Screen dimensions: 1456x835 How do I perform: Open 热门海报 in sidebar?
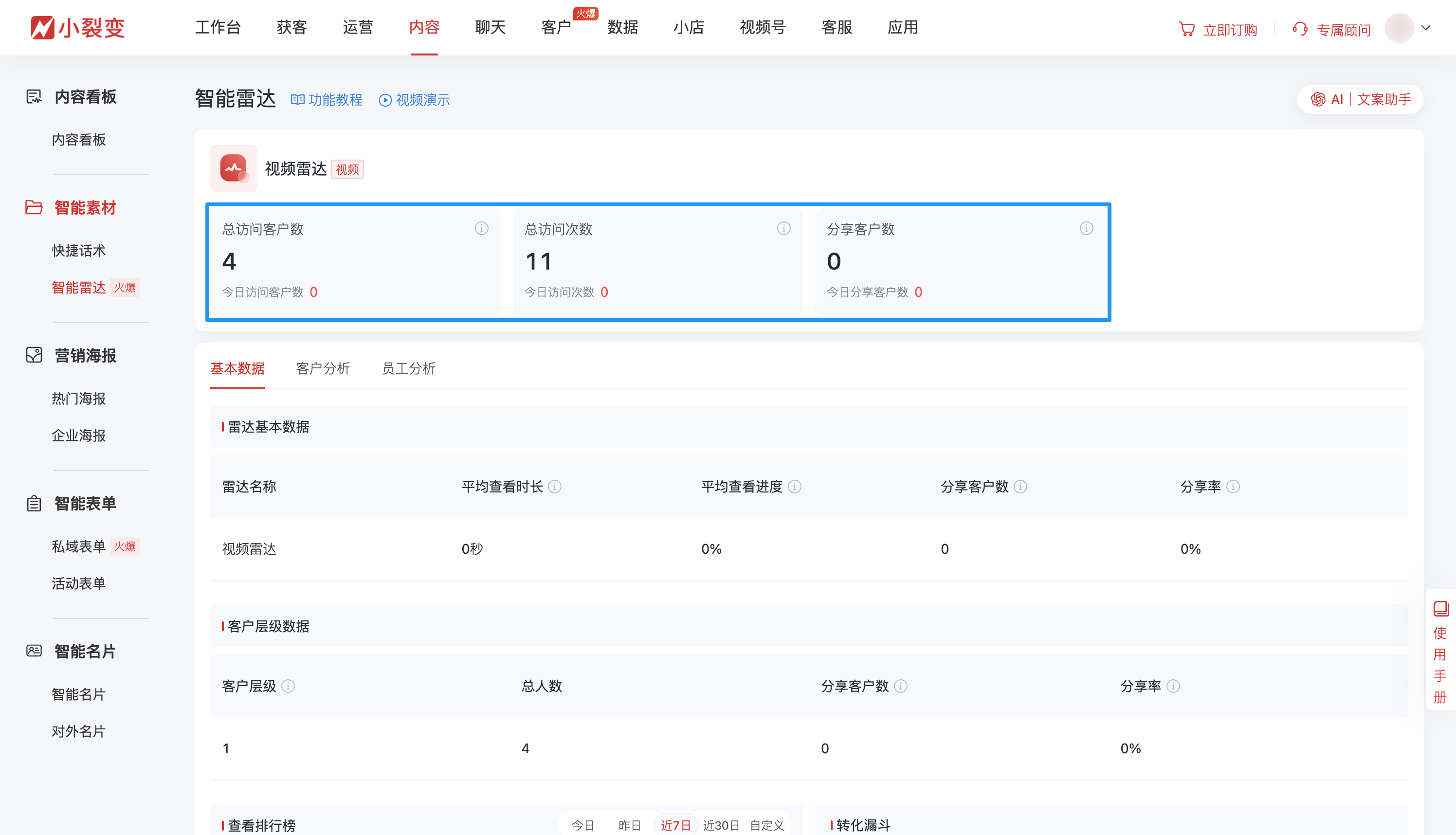pos(78,399)
